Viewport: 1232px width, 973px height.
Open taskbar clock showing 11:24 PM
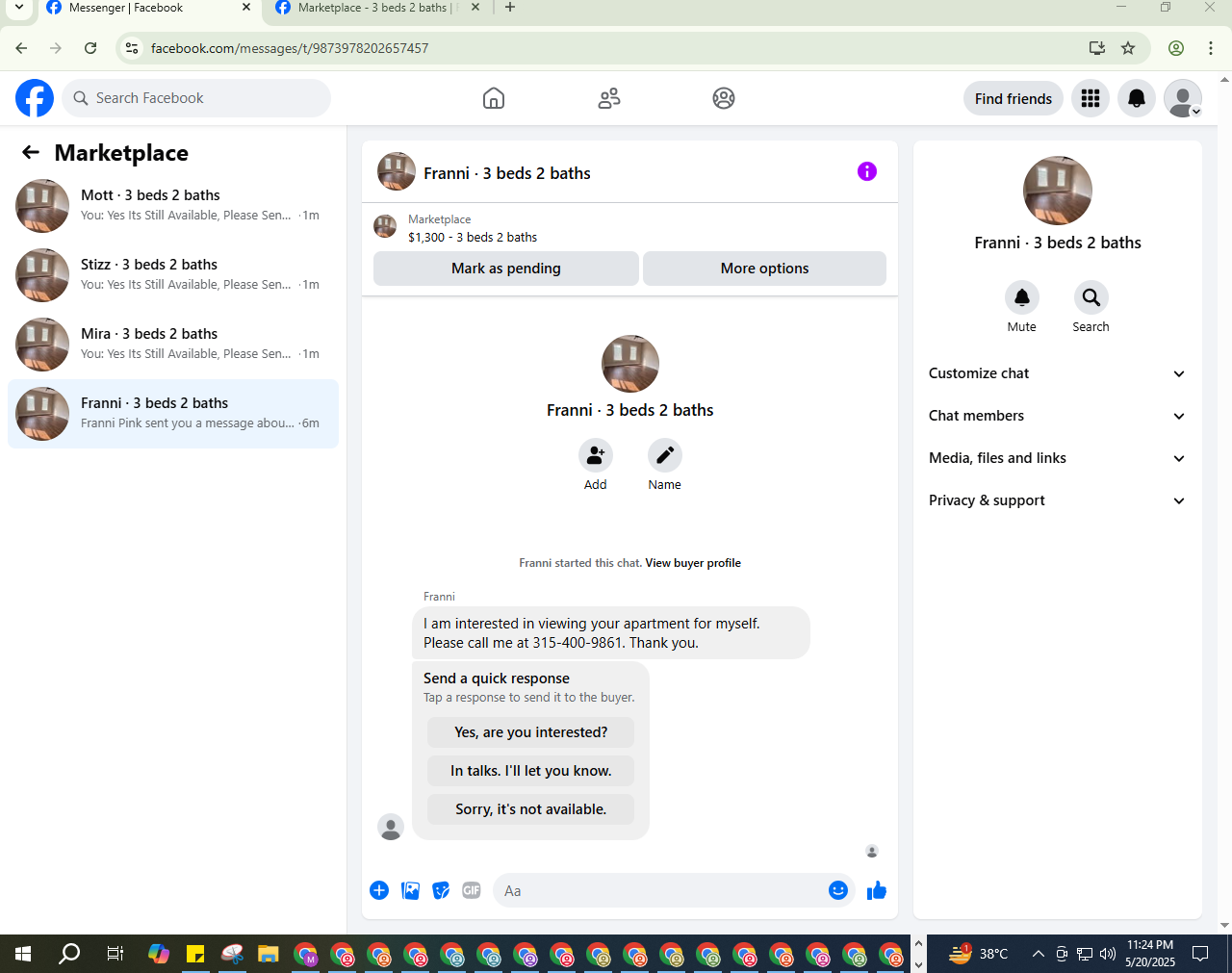[x=1150, y=954]
